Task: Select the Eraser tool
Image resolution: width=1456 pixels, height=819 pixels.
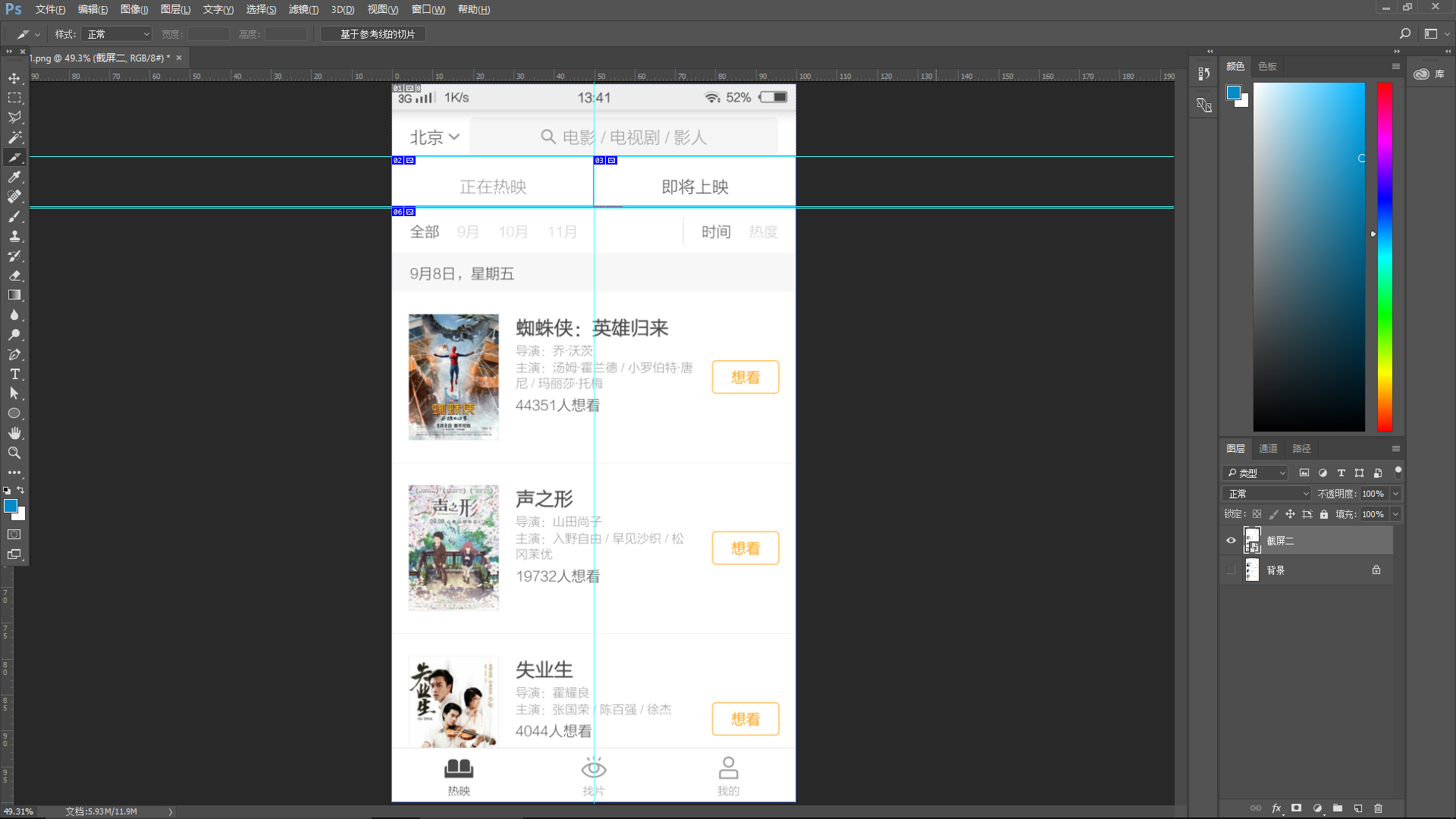Action: (x=14, y=275)
